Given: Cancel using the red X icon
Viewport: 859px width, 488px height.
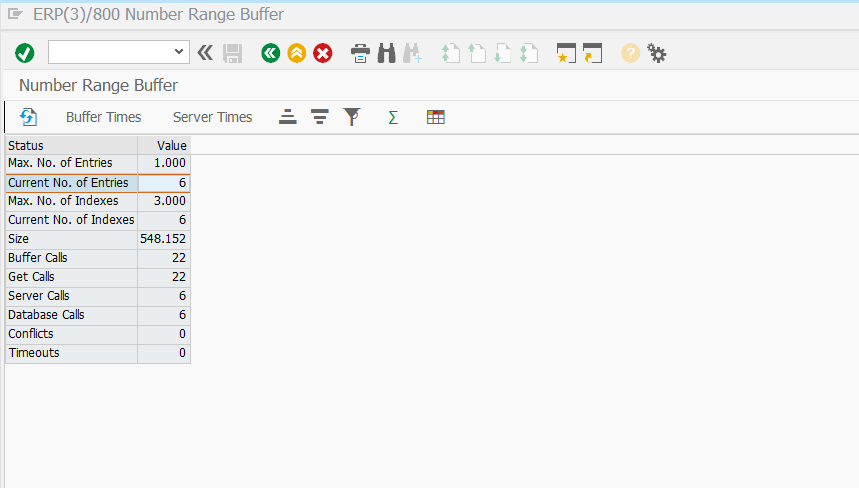Looking at the screenshot, I should point(323,53).
